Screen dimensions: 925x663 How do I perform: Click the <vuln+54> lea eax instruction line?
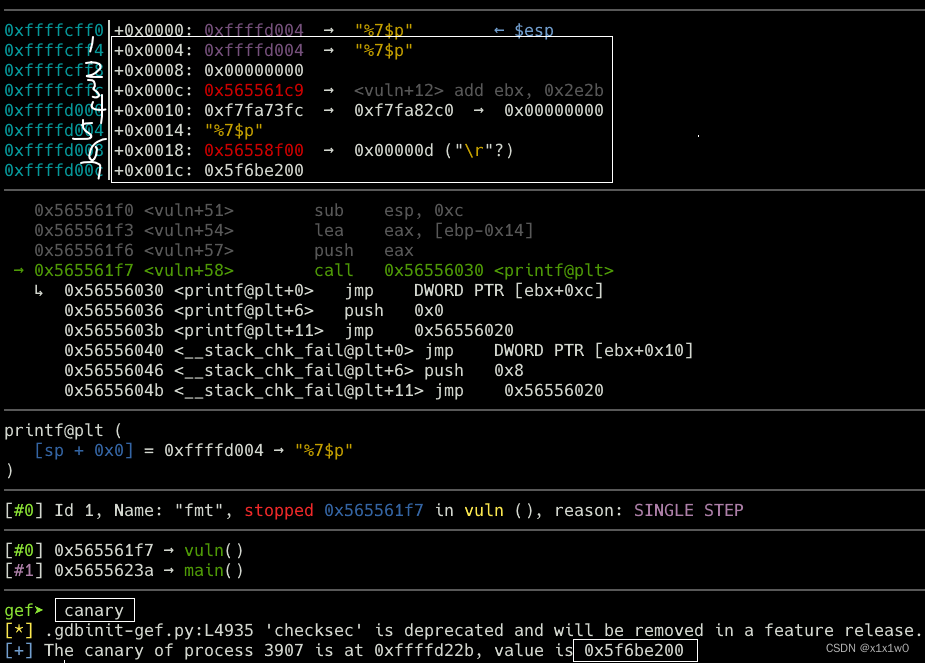click(x=284, y=231)
